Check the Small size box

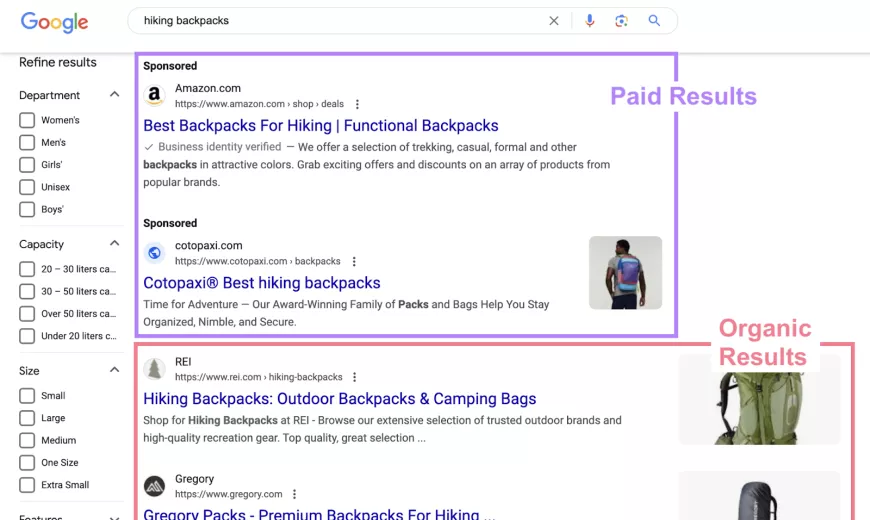coord(27,396)
